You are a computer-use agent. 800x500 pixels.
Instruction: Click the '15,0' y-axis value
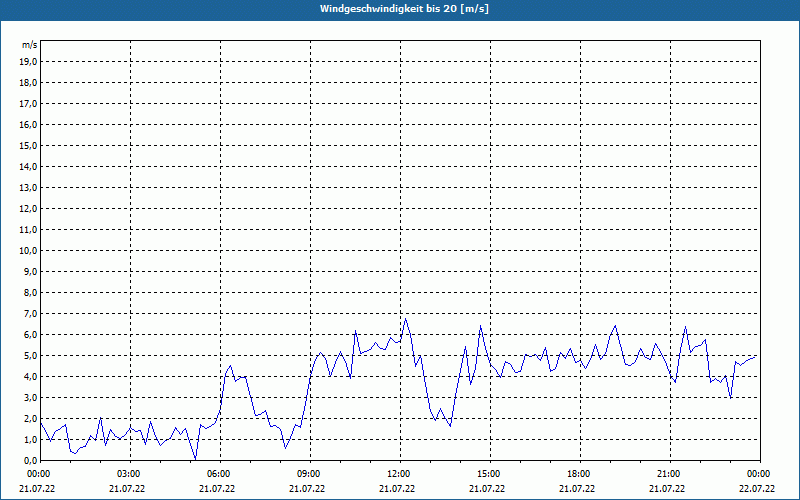tap(29, 145)
